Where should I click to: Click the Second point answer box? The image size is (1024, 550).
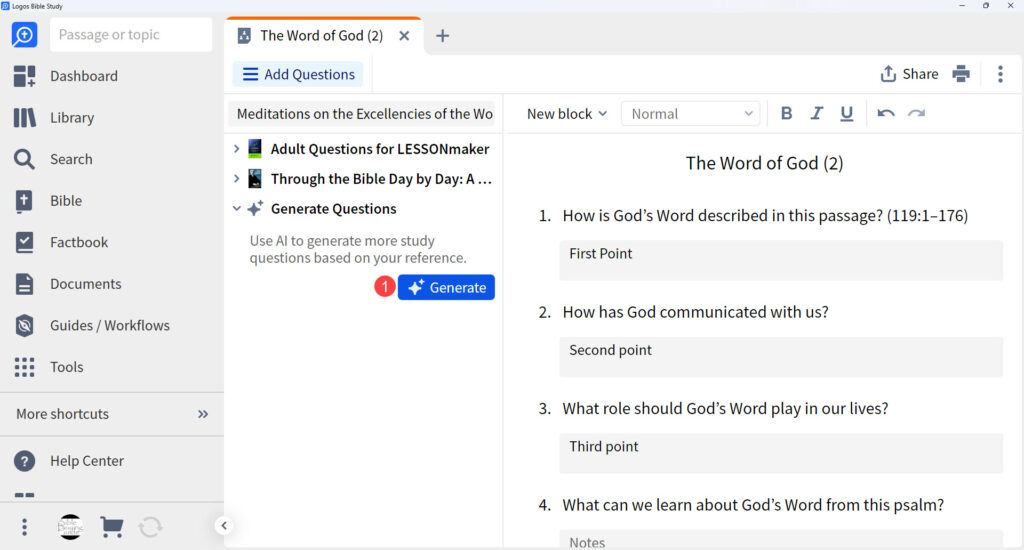click(x=780, y=357)
